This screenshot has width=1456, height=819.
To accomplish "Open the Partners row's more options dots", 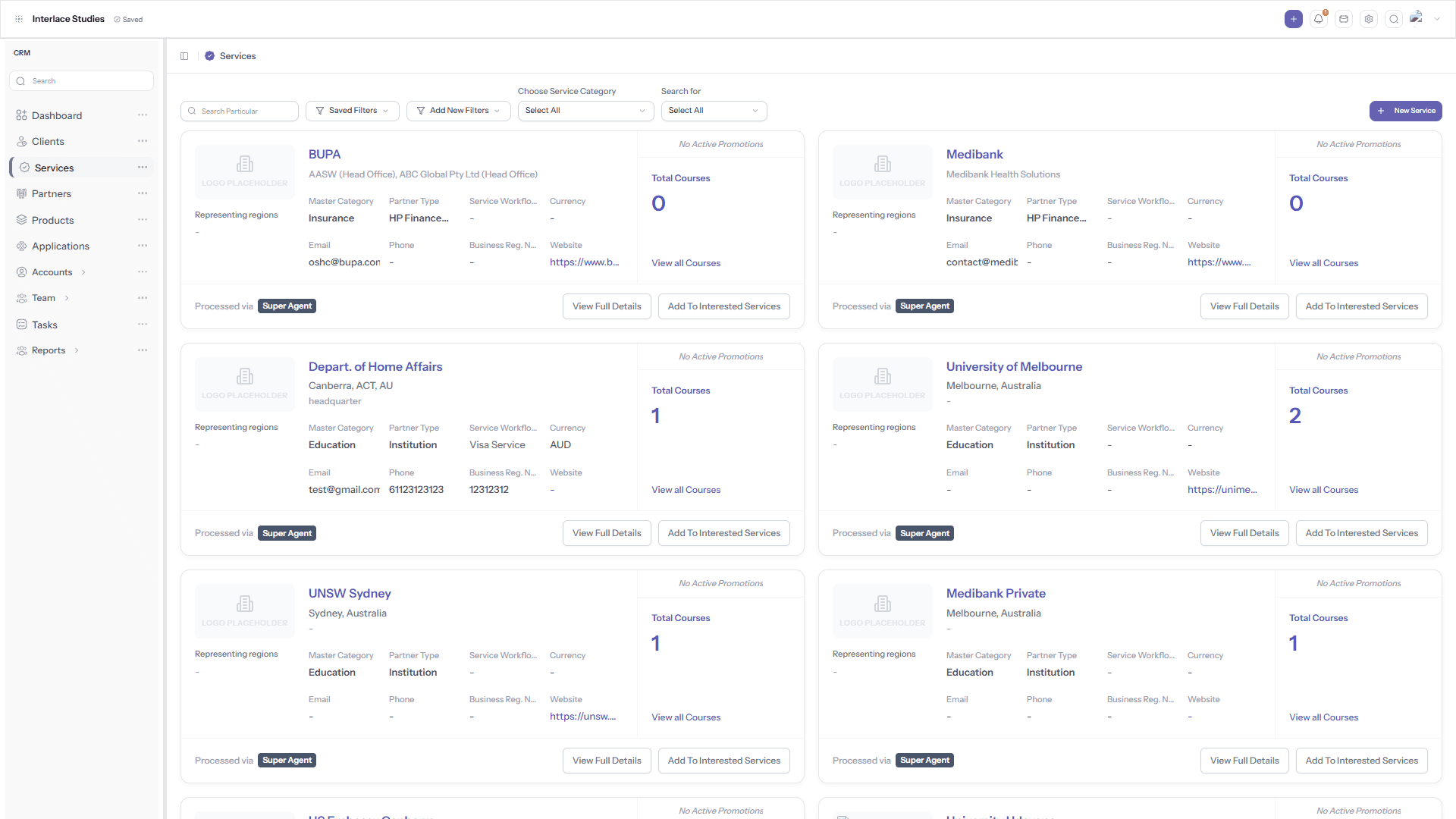I will [143, 193].
